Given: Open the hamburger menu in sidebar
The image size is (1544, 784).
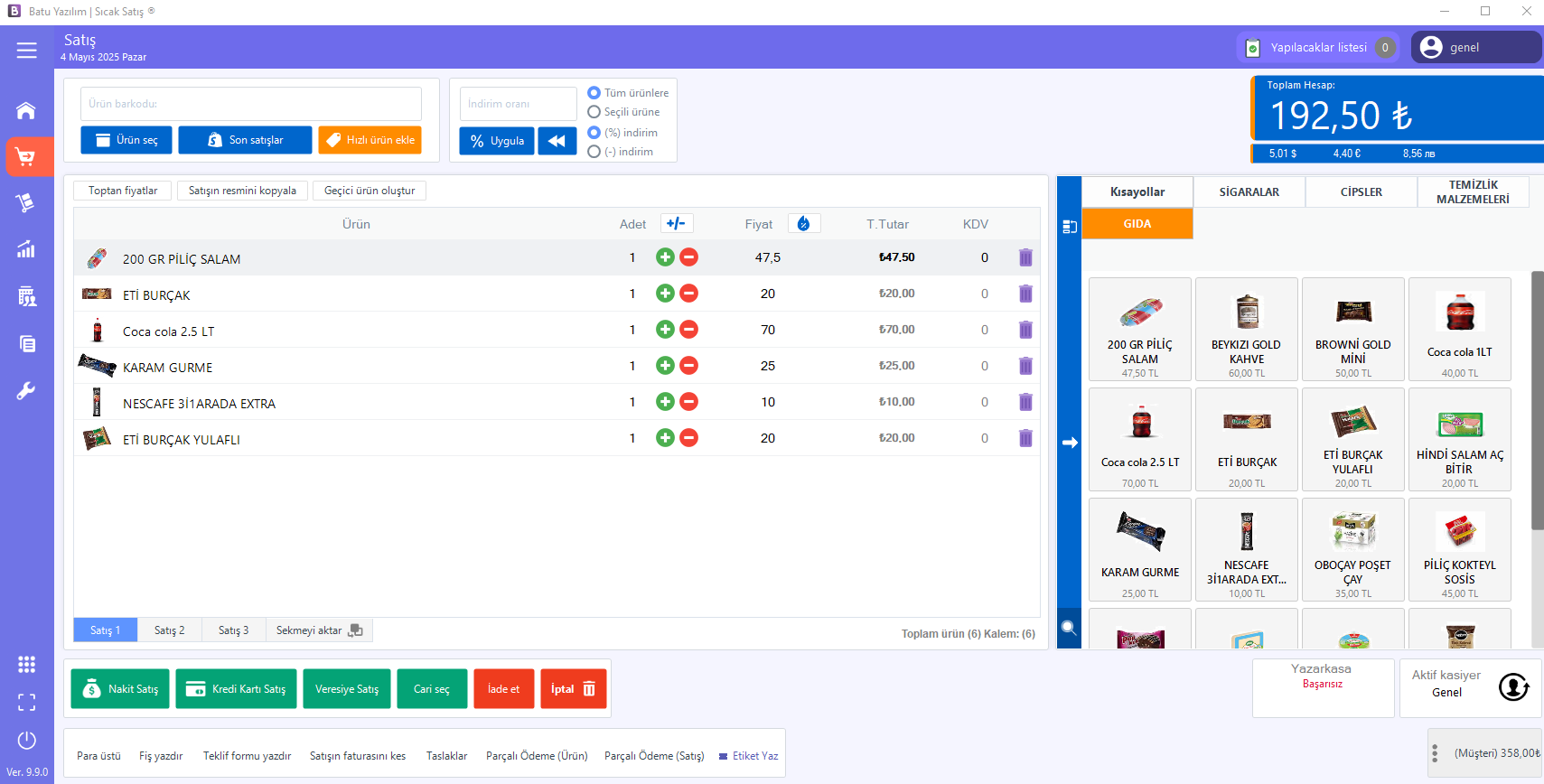Looking at the screenshot, I should click(x=27, y=51).
